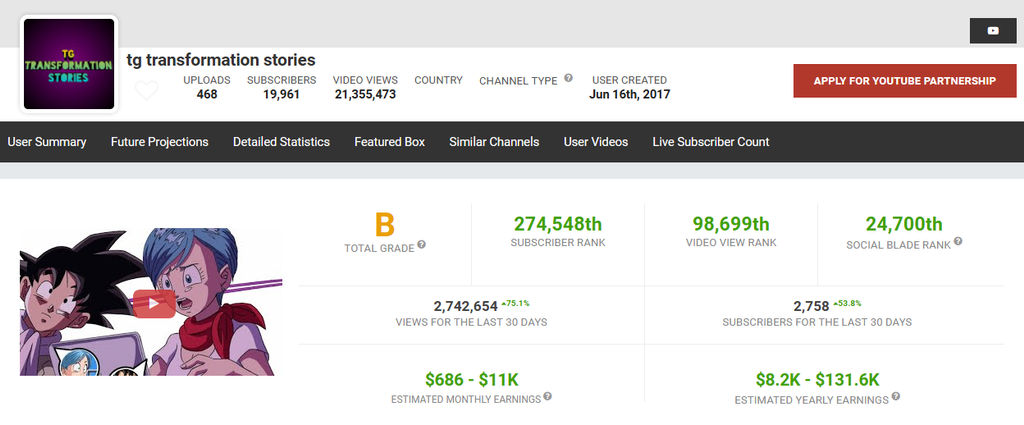Select the uploads count 468
Screen dimensions: 1024x425
click(x=207, y=94)
